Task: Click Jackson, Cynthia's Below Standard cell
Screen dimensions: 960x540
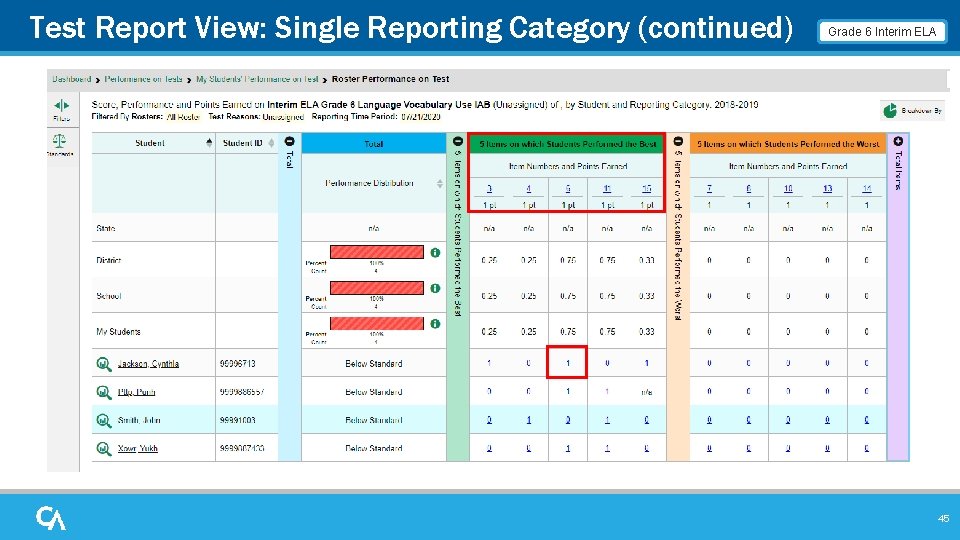Action: coord(373,364)
